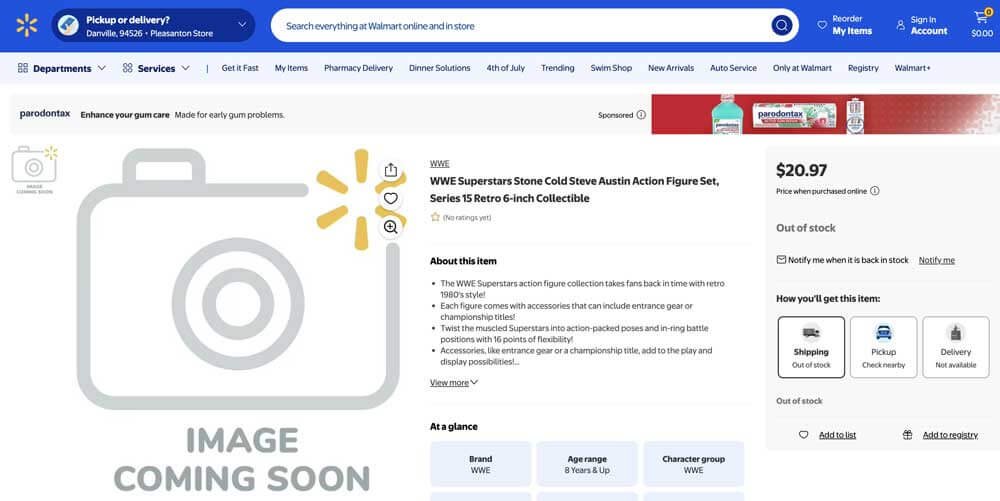Click the info icon next to Sponsored
This screenshot has height=501, width=1000.
coord(641,115)
